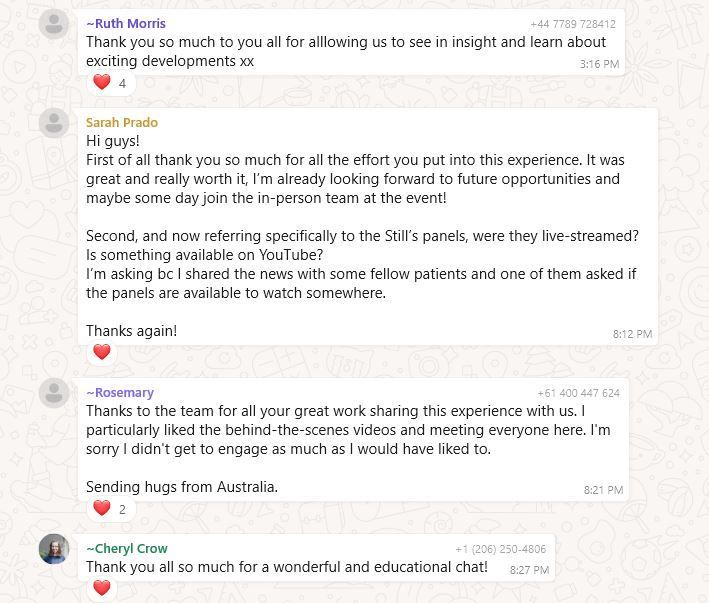
Task: Select Cheryl Crow's thank you message text
Action: [x=286, y=567]
